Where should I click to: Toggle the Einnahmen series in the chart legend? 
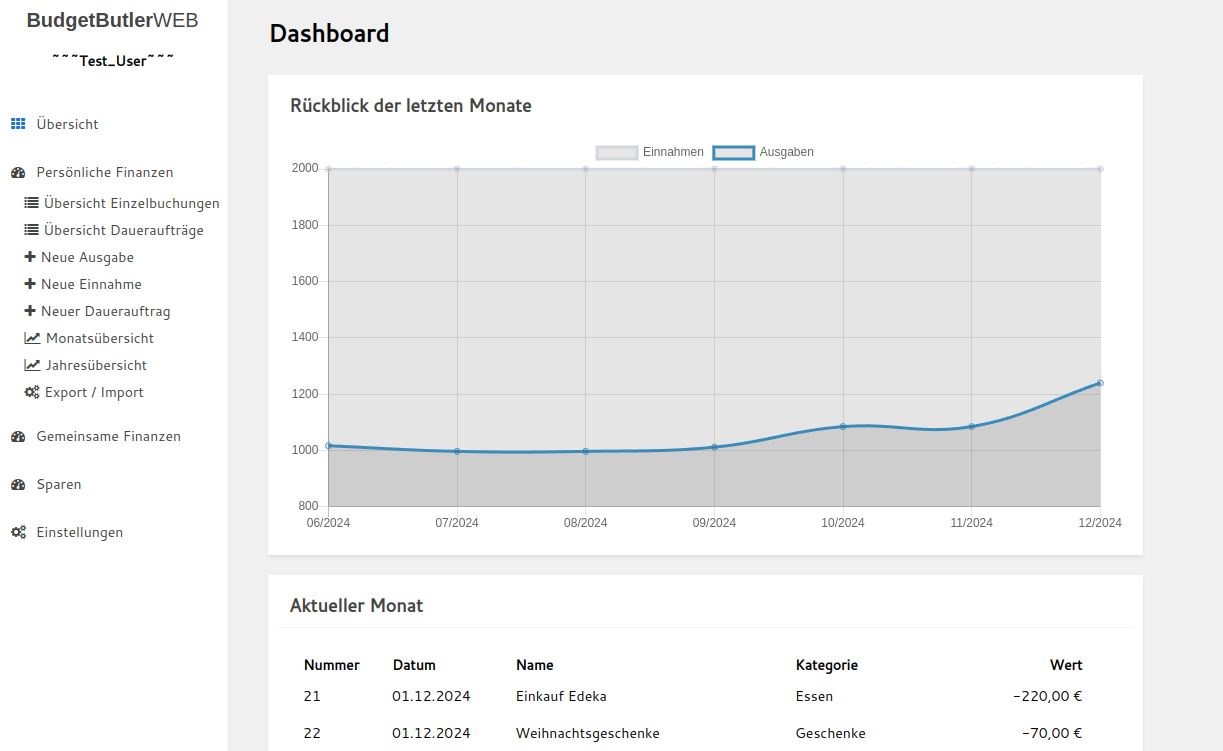point(648,151)
